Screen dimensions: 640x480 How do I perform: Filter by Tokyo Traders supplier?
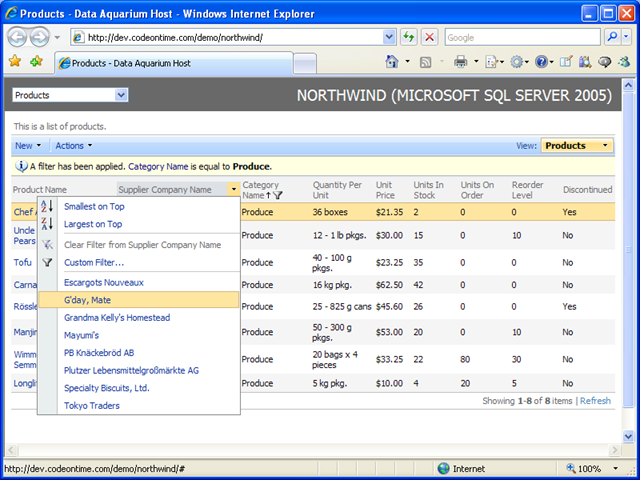(x=92, y=406)
